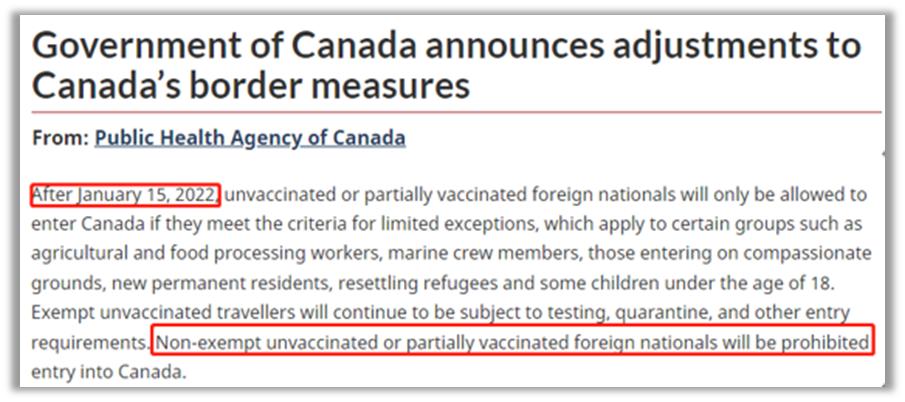Image resolution: width=905 pixels, height=402 pixels.
Task: Click 'entry into Canada.' closing text
Action: 109,372
